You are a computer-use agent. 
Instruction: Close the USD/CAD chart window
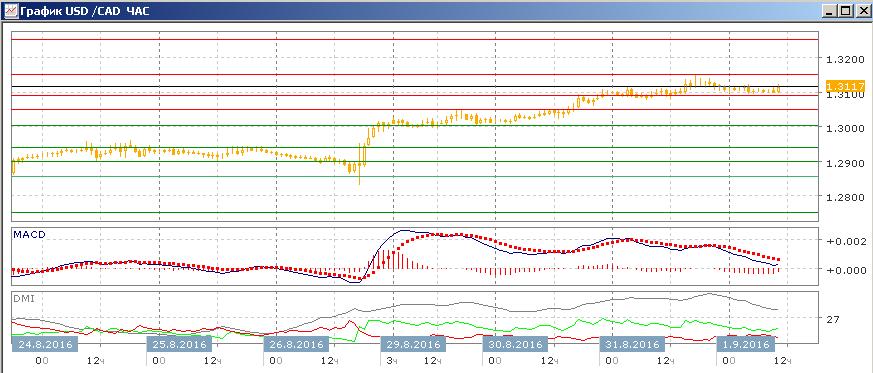pos(861,11)
